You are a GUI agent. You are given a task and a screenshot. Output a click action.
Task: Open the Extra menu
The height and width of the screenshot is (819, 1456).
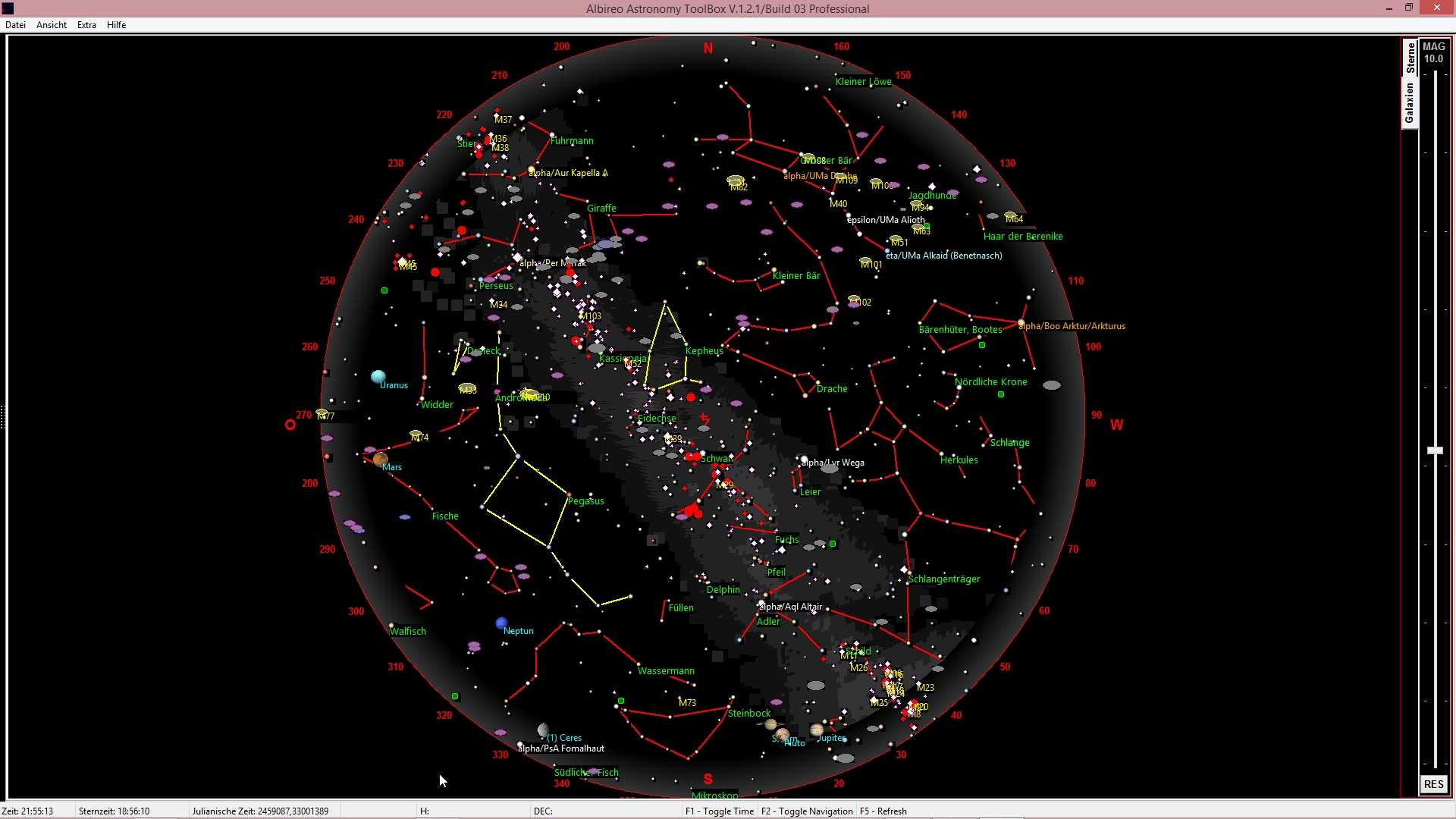point(86,25)
